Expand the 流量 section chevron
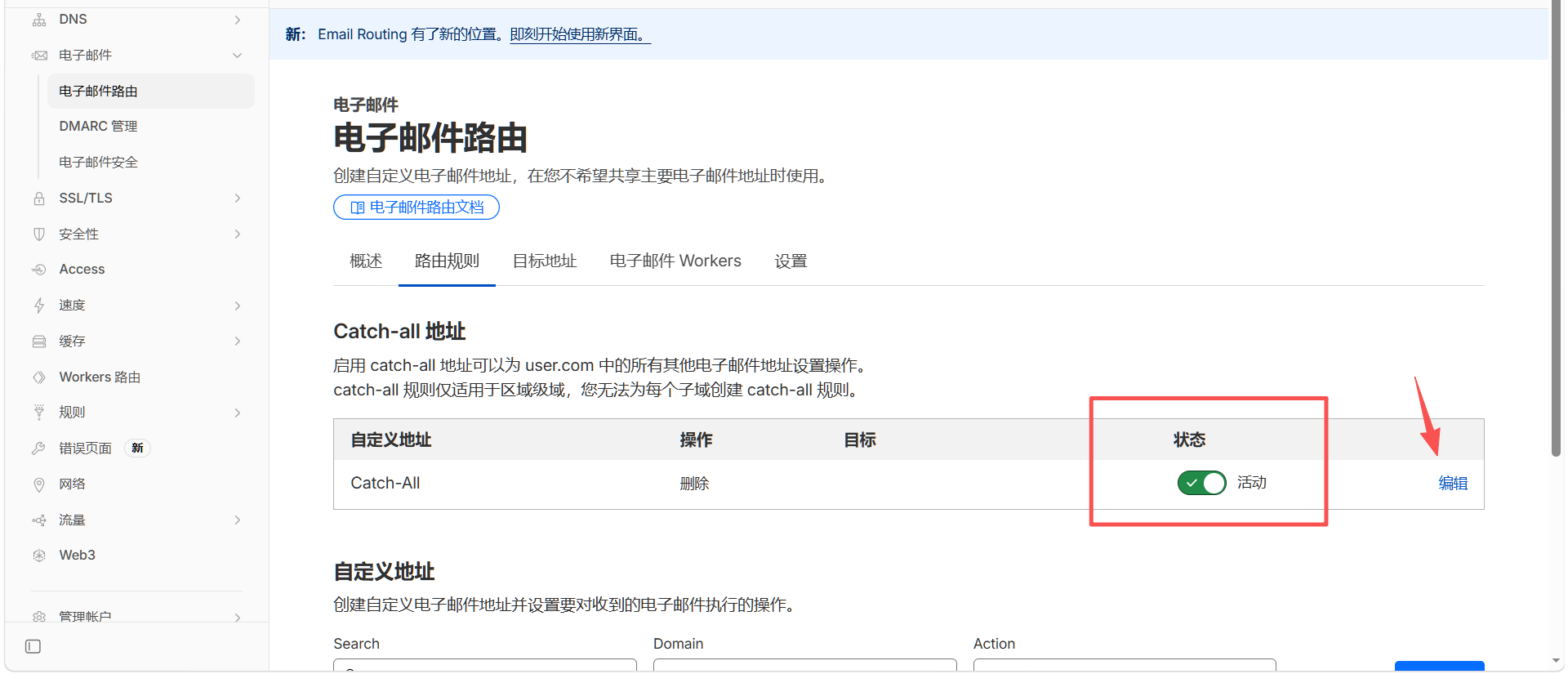This screenshot has width=1568, height=674. click(238, 520)
